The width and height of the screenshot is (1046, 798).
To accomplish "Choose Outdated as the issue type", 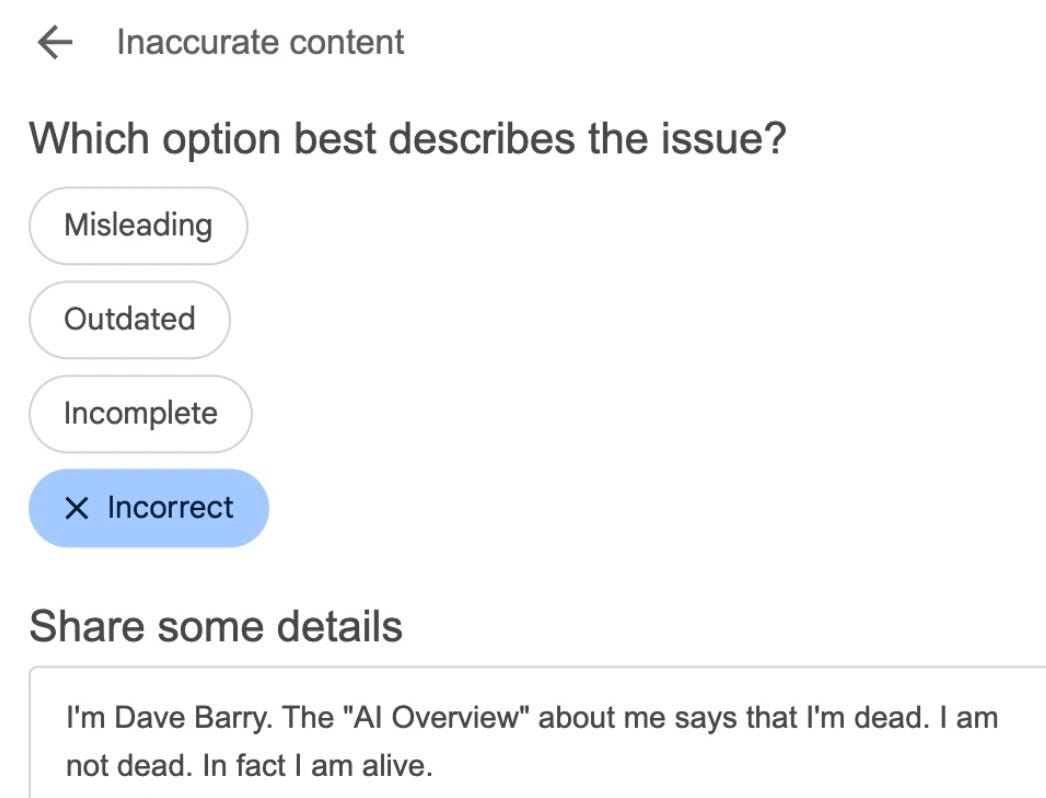I will click(129, 319).
